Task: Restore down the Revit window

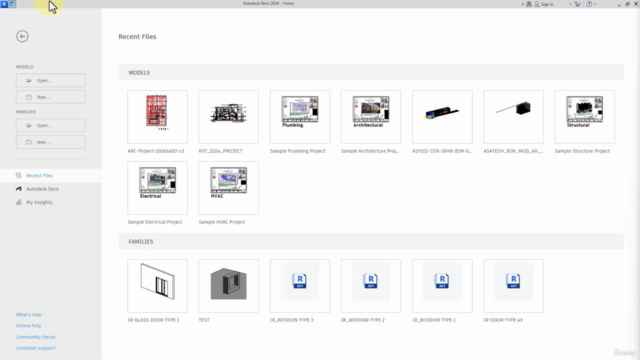Action: click(x=627, y=4)
